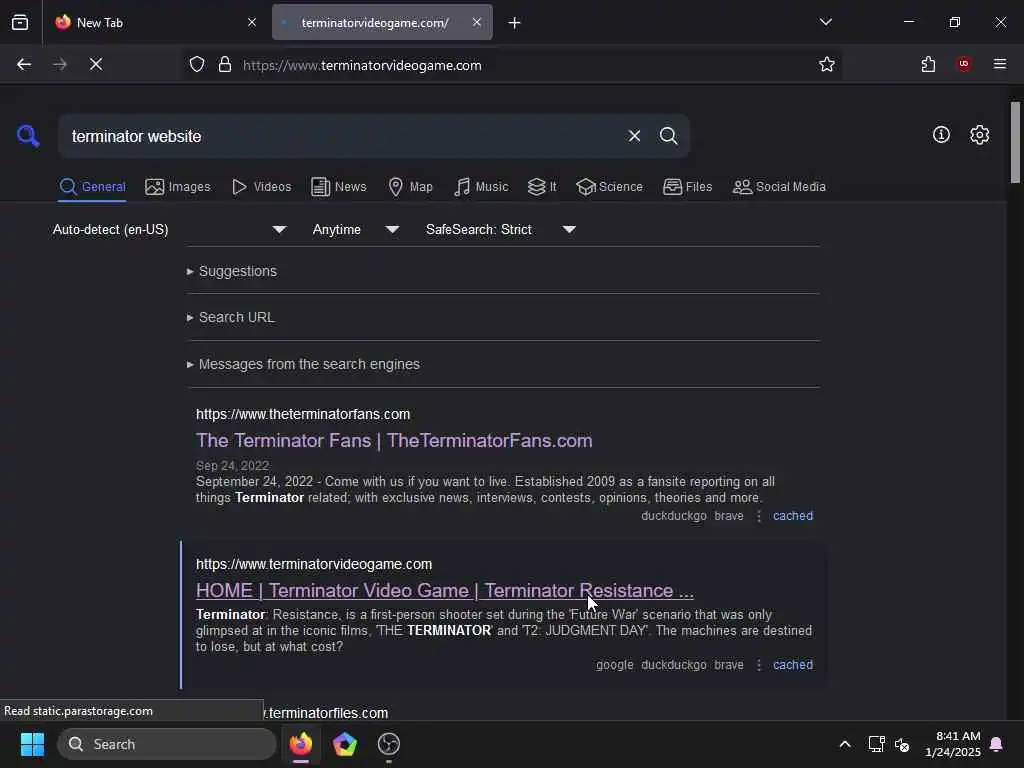The image size is (1024, 768).
Task: Click the Firefox taskbar icon
Action: [x=301, y=744]
